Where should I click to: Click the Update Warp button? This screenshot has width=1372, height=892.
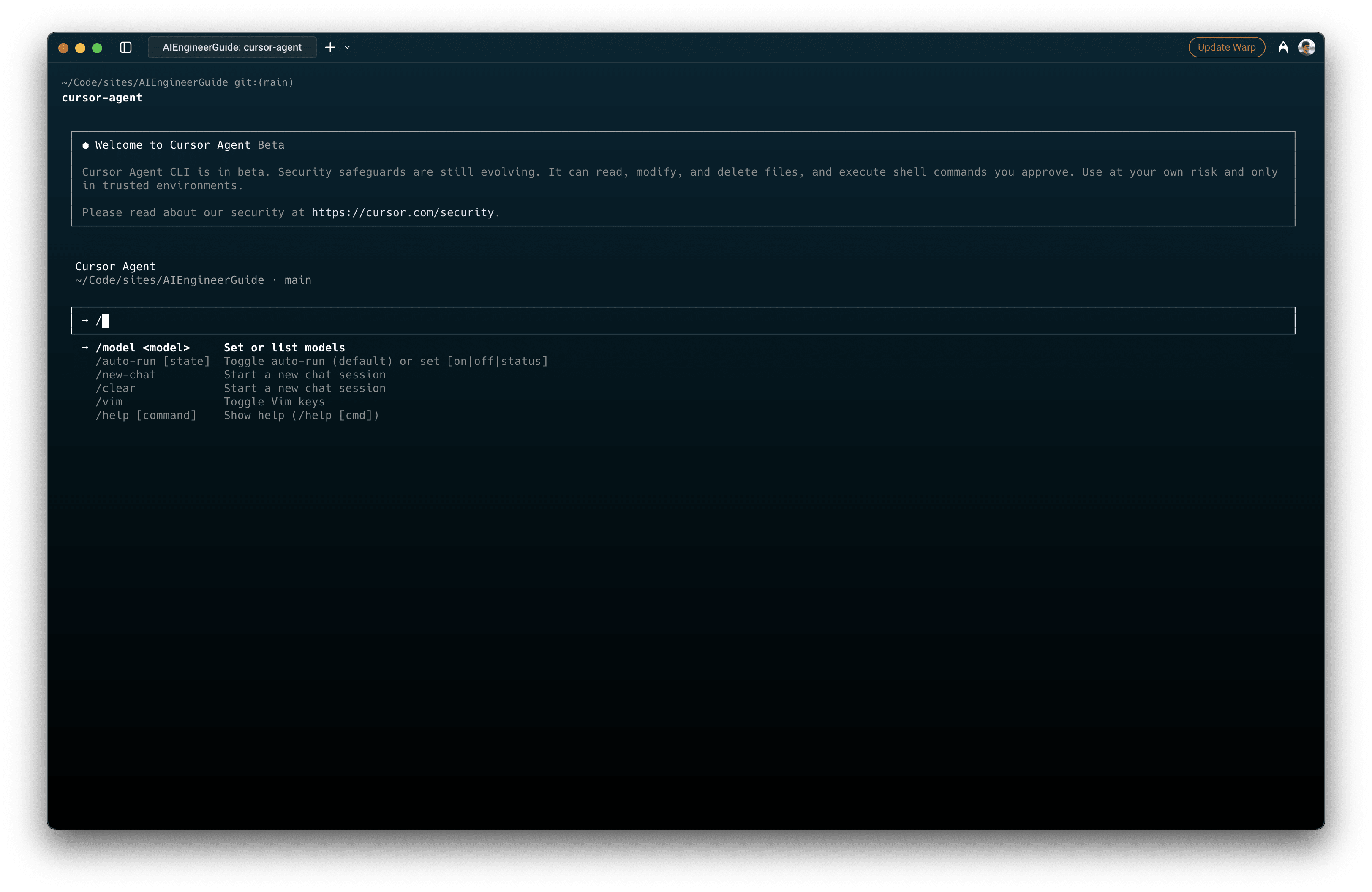point(1226,47)
